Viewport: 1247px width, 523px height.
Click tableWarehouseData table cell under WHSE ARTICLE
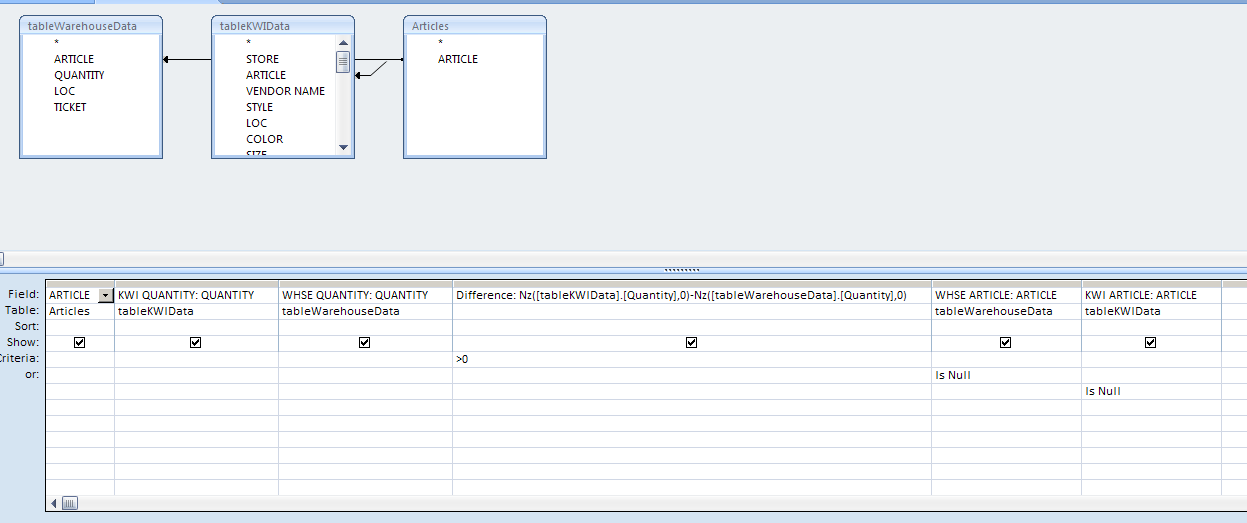pyautogui.click(x=1006, y=311)
